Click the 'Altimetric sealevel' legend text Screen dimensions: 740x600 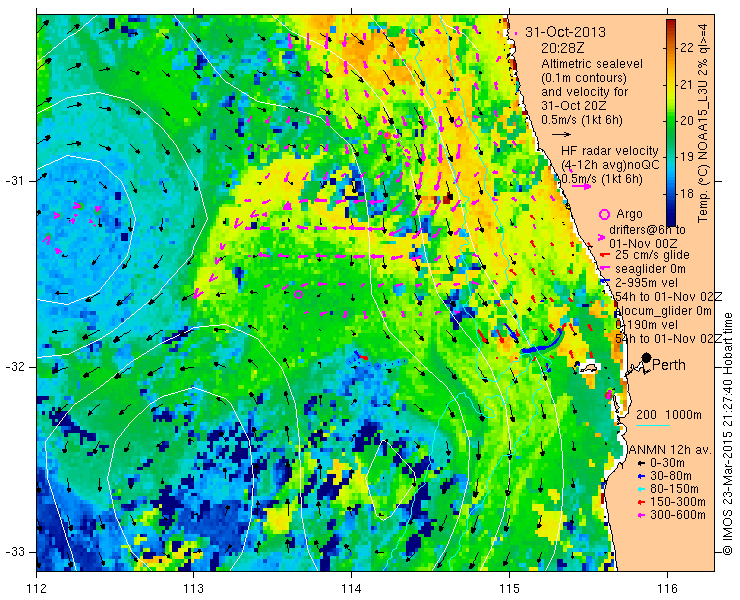[x=592, y=64]
